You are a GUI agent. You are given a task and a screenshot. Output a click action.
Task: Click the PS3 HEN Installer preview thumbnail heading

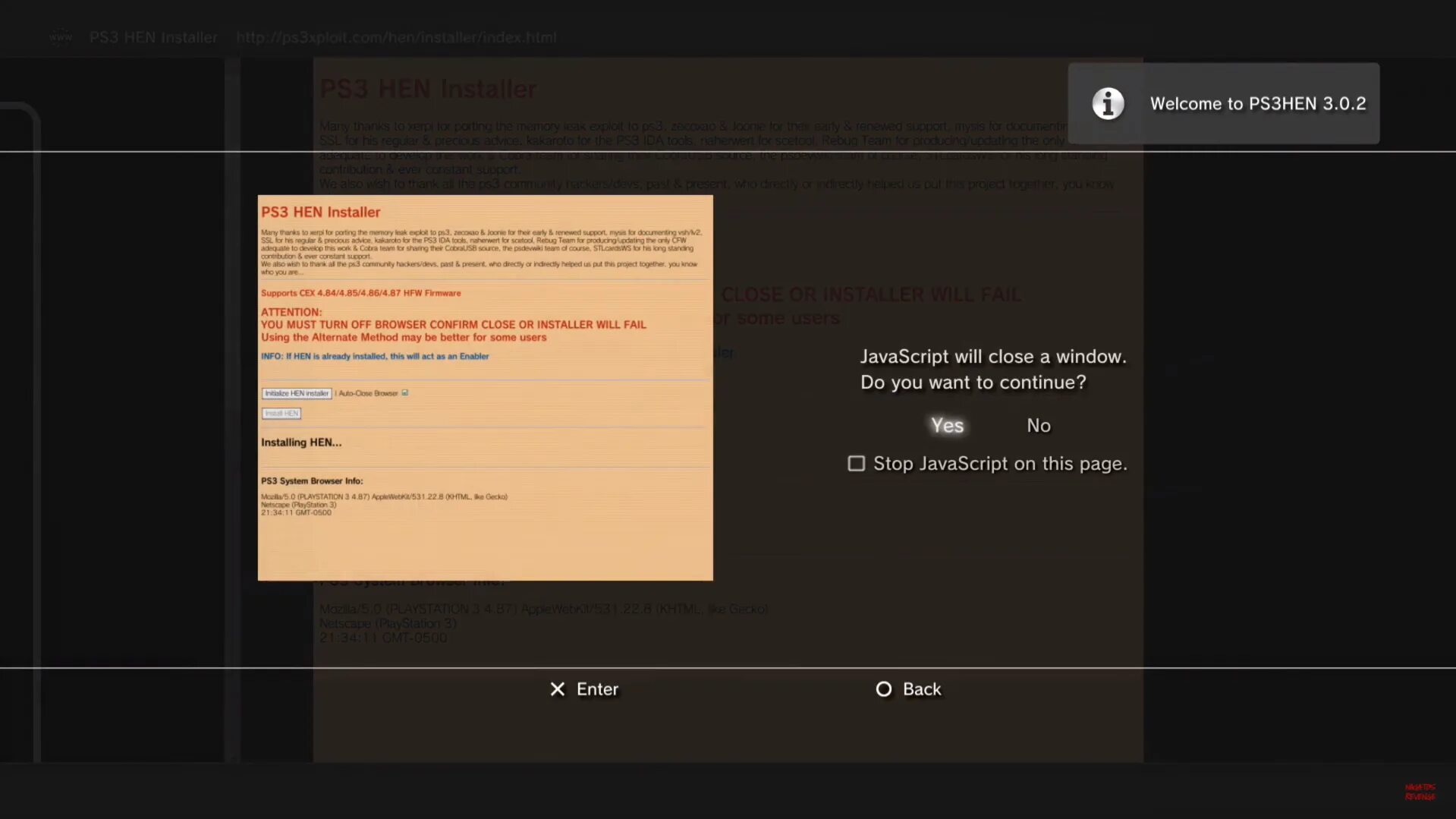pos(320,212)
